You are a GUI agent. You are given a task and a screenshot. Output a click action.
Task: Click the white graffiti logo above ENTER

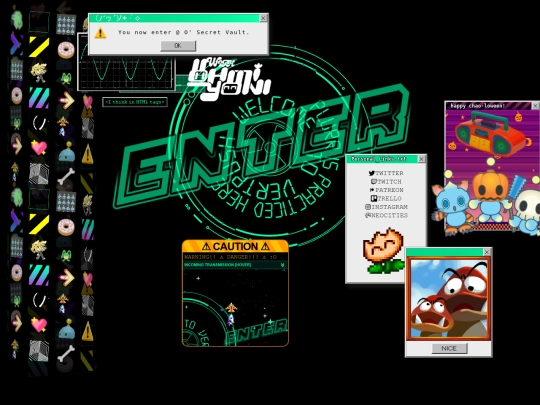click(x=229, y=80)
